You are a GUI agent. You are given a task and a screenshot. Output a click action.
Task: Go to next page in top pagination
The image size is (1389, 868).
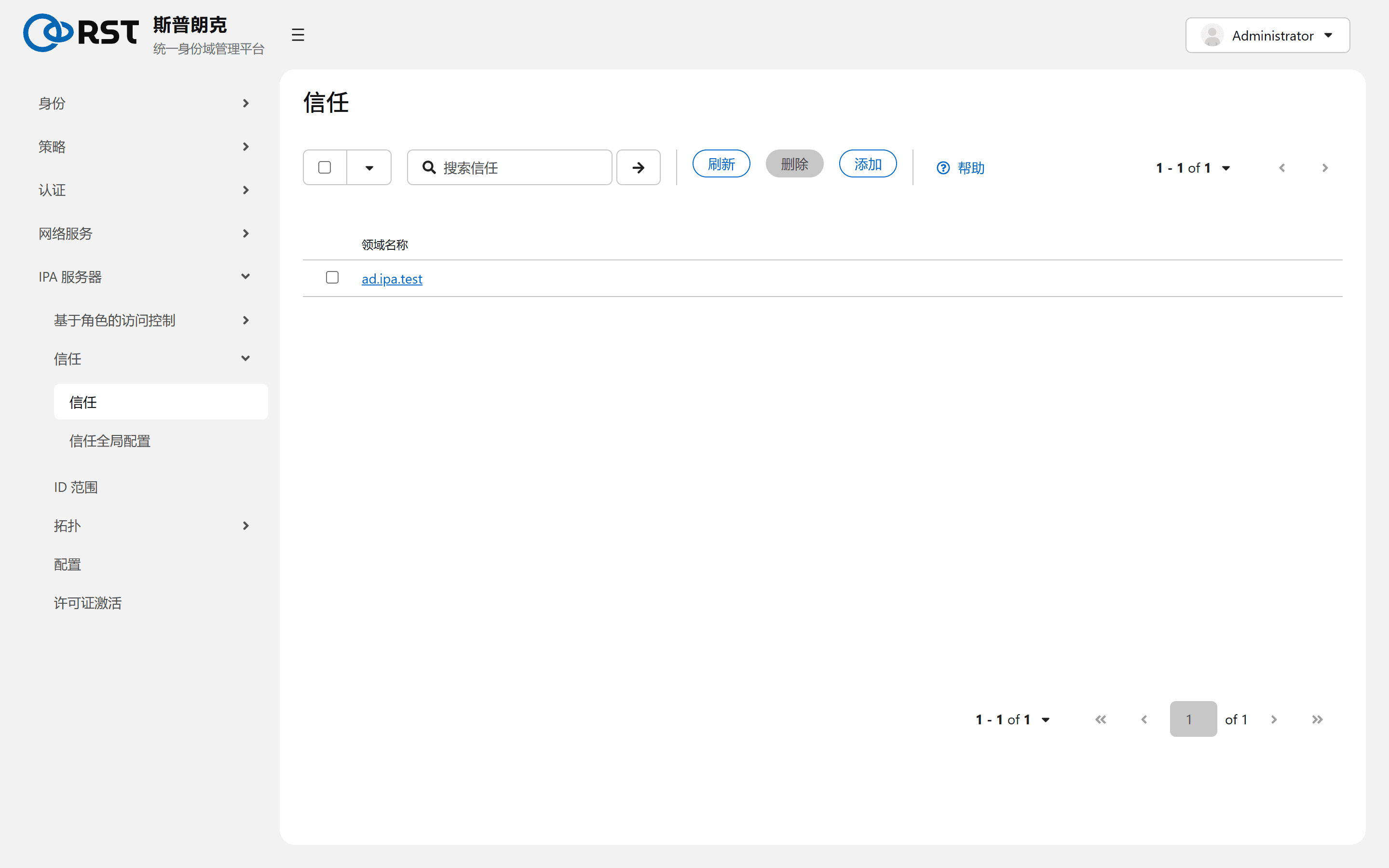coord(1325,168)
